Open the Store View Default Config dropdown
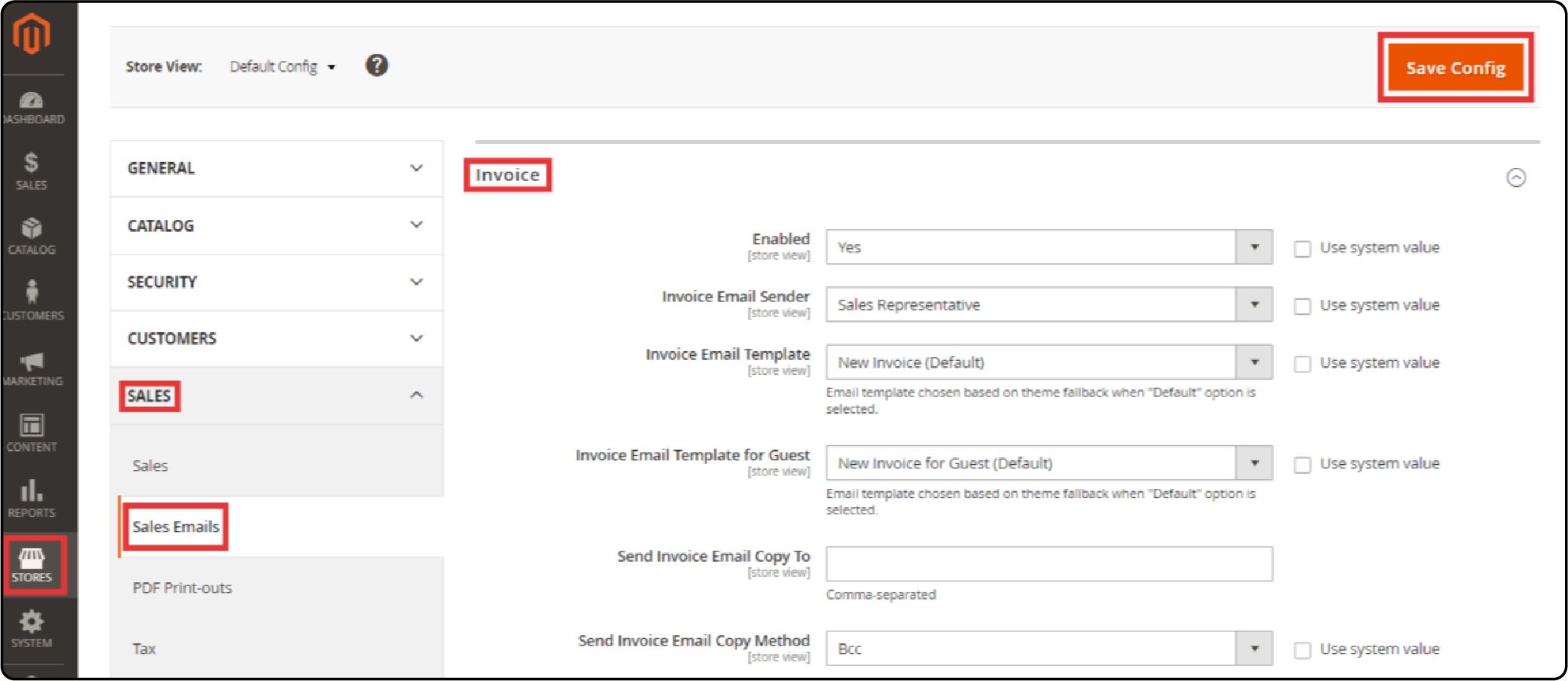This screenshot has height=681, width=1568. tap(283, 66)
